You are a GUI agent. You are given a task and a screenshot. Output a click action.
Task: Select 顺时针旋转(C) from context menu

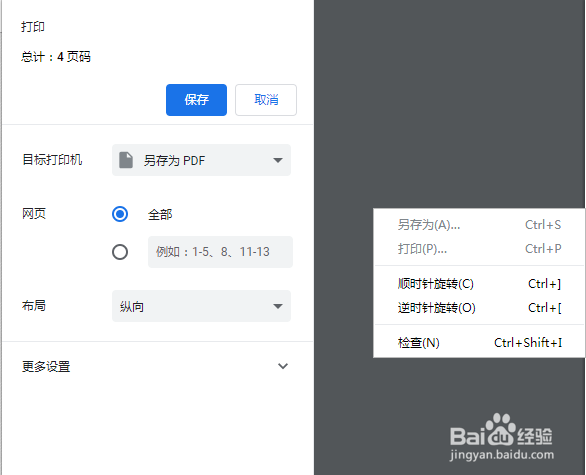(479, 284)
